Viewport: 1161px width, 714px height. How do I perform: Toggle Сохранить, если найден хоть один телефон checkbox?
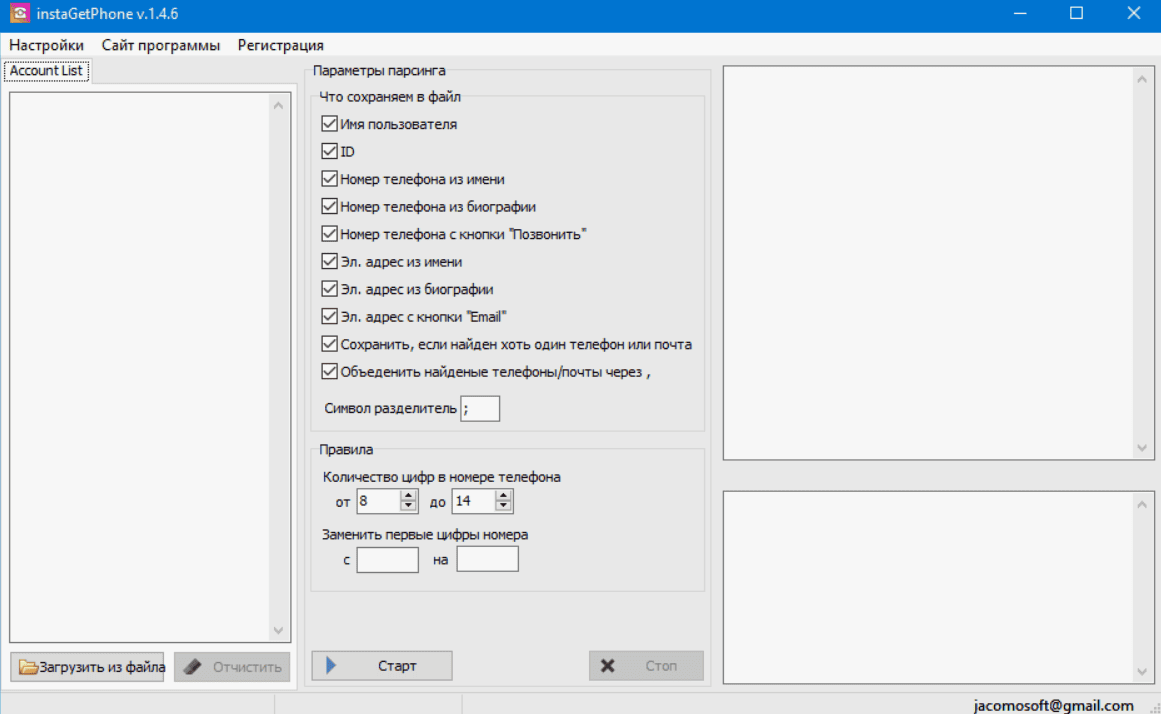pos(329,344)
